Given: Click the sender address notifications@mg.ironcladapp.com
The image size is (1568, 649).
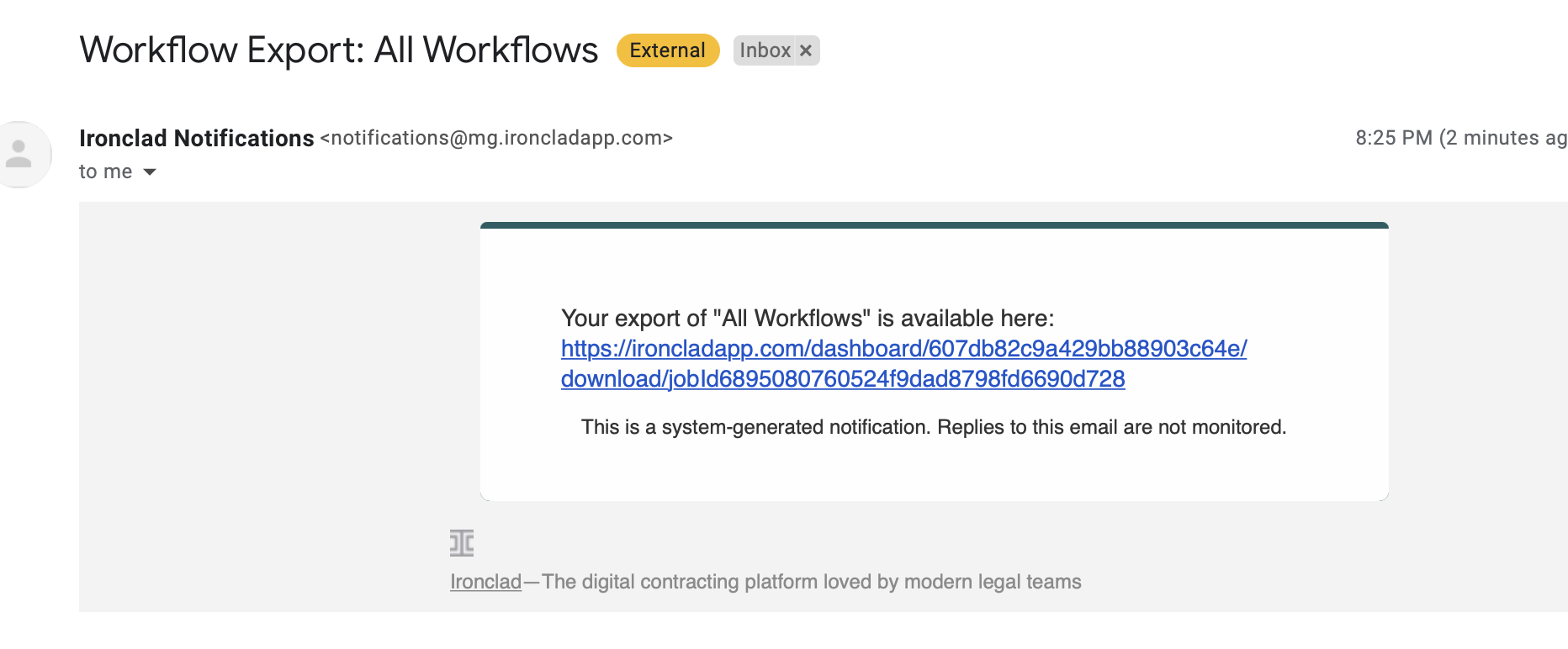Looking at the screenshot, I should click(496, 138).
